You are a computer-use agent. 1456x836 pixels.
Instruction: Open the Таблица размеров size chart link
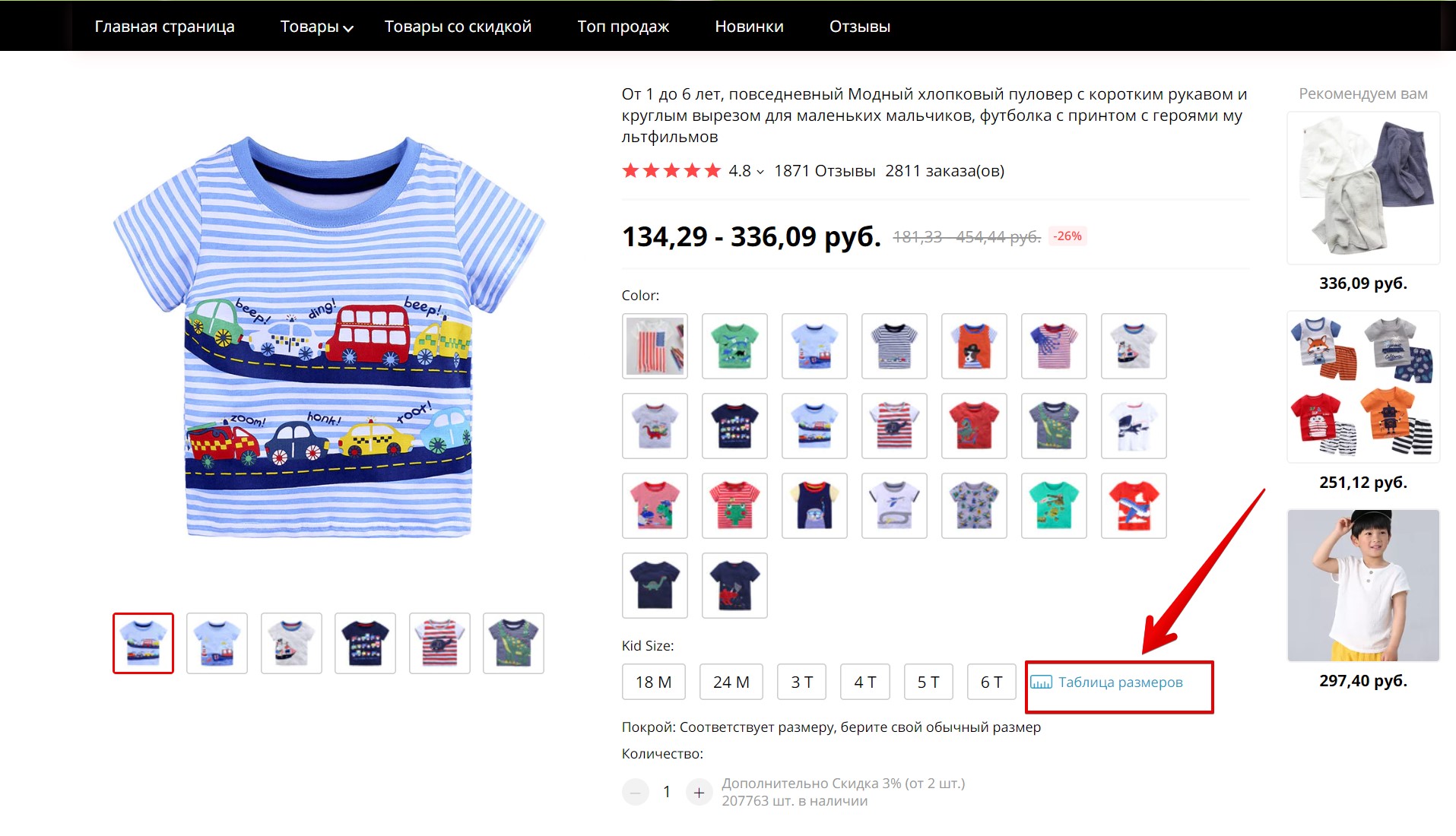[1119, 682]
